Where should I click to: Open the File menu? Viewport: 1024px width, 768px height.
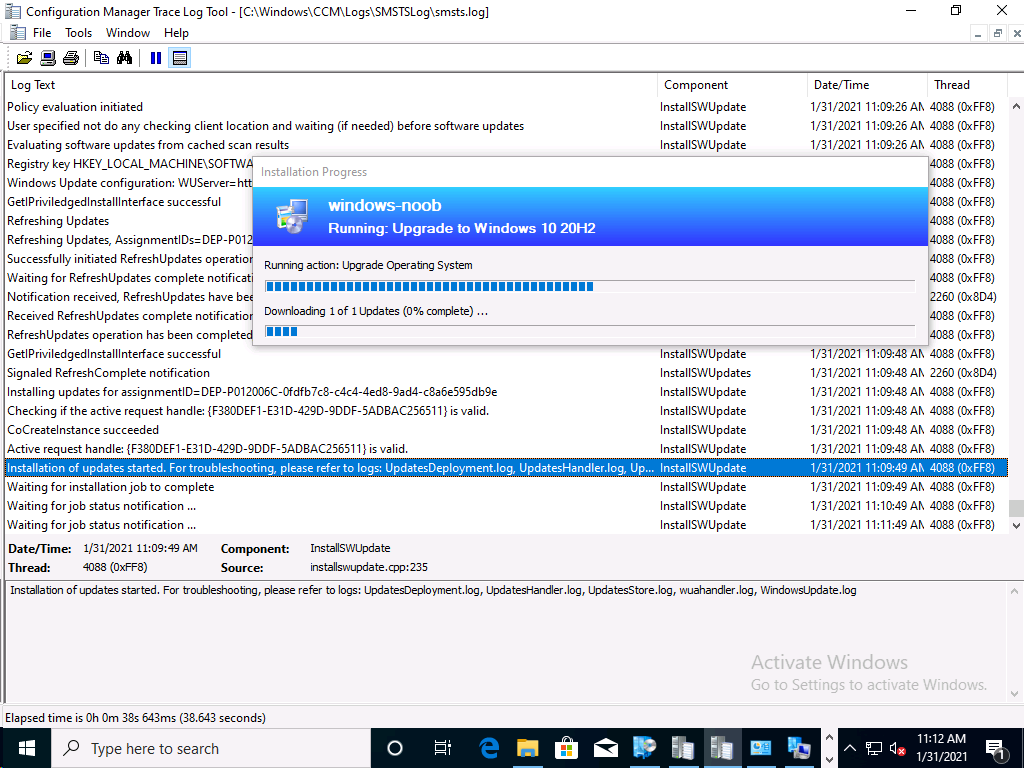click(42, 33)
